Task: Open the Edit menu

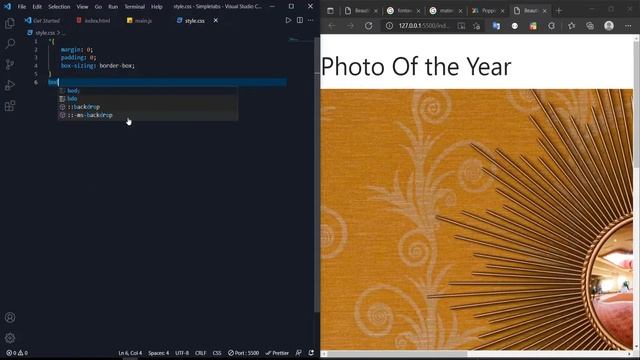Action: coord(37,7)
